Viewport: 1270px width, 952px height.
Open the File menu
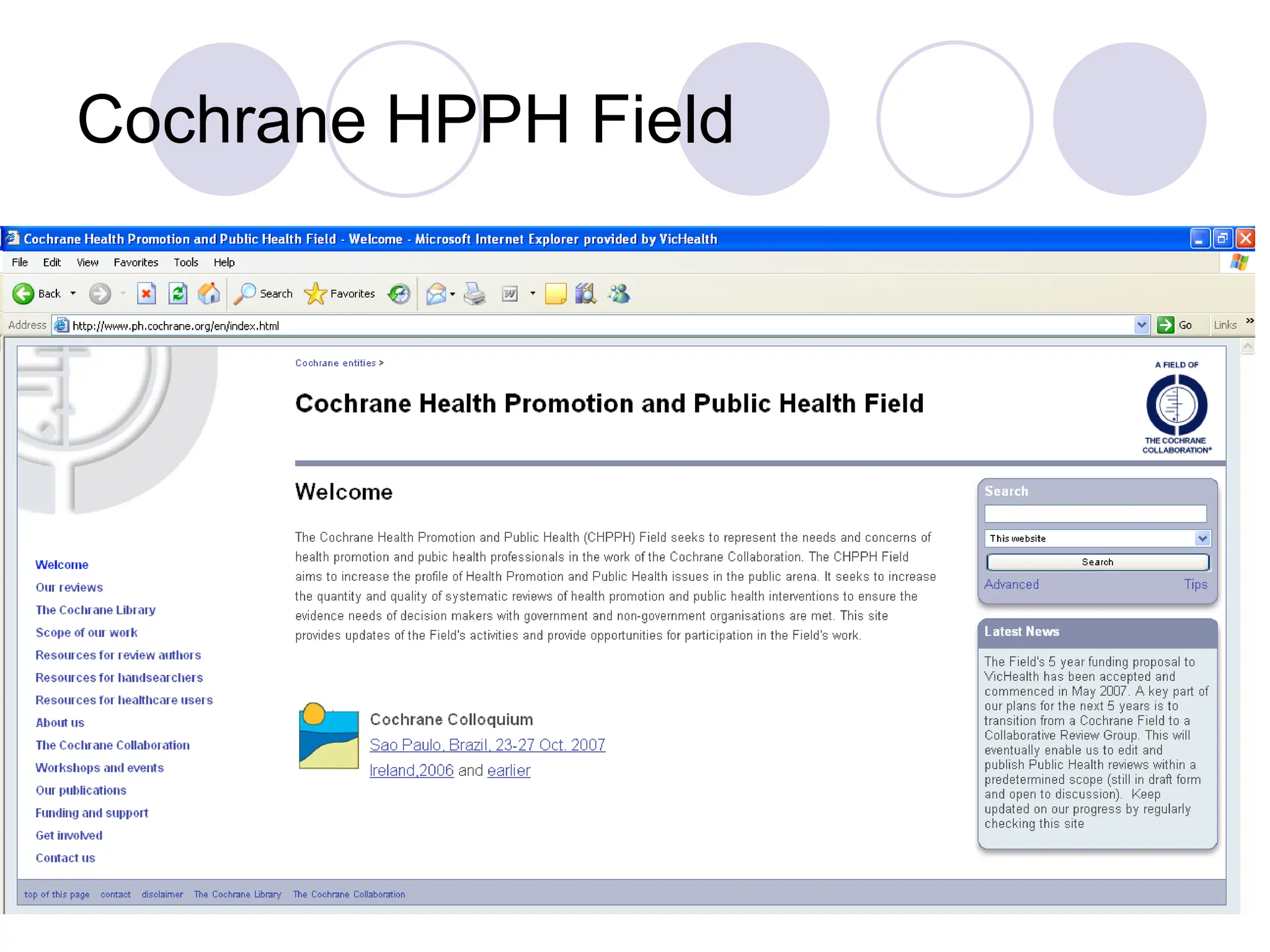(20, 262)
